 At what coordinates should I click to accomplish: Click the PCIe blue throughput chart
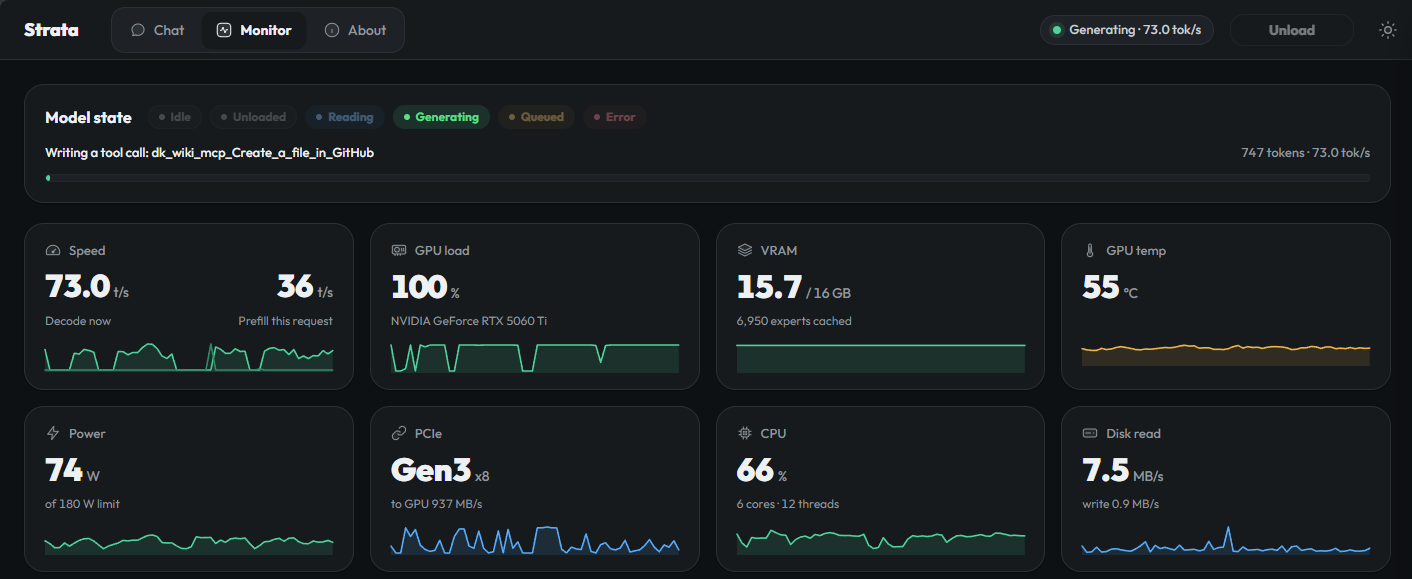[x=535, y=540]
